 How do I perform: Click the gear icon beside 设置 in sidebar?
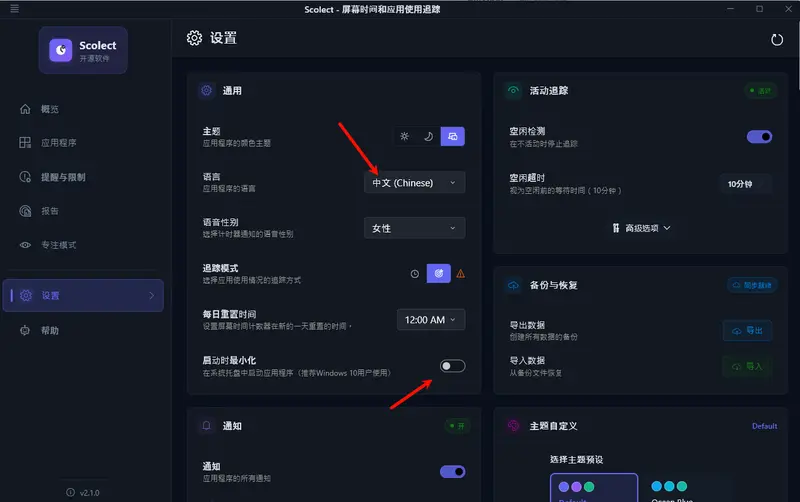coord(26,295)
